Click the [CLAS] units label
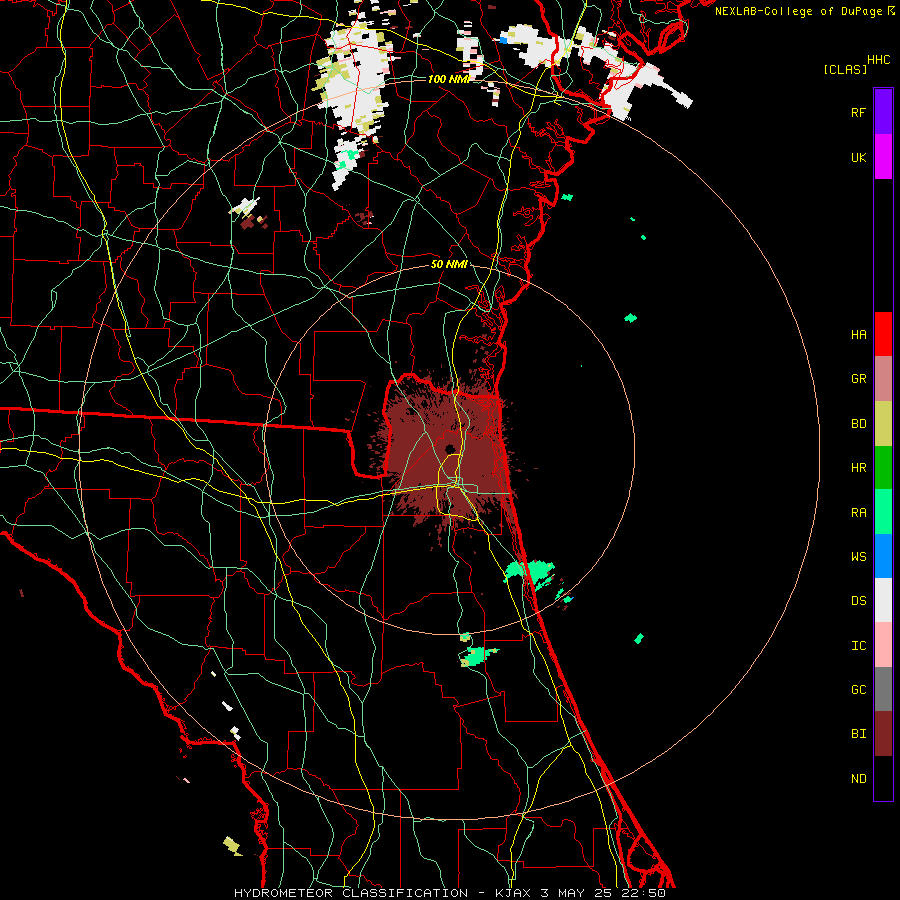The image size is (900, 900). (845, 69)
